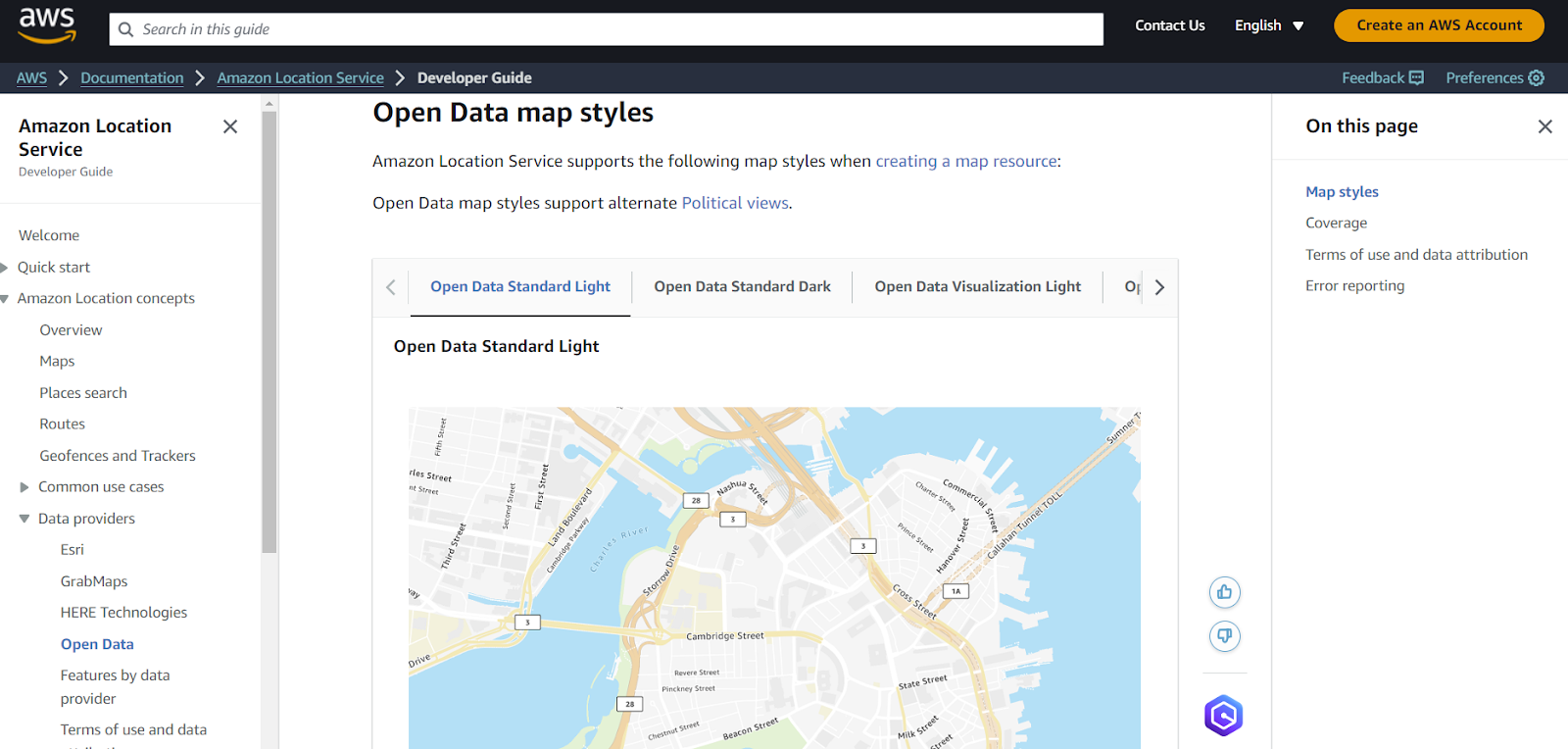Focus the Search in this guide field
Image resolution: width=1568 pixels, height=749 pixels.
(606, 29)
